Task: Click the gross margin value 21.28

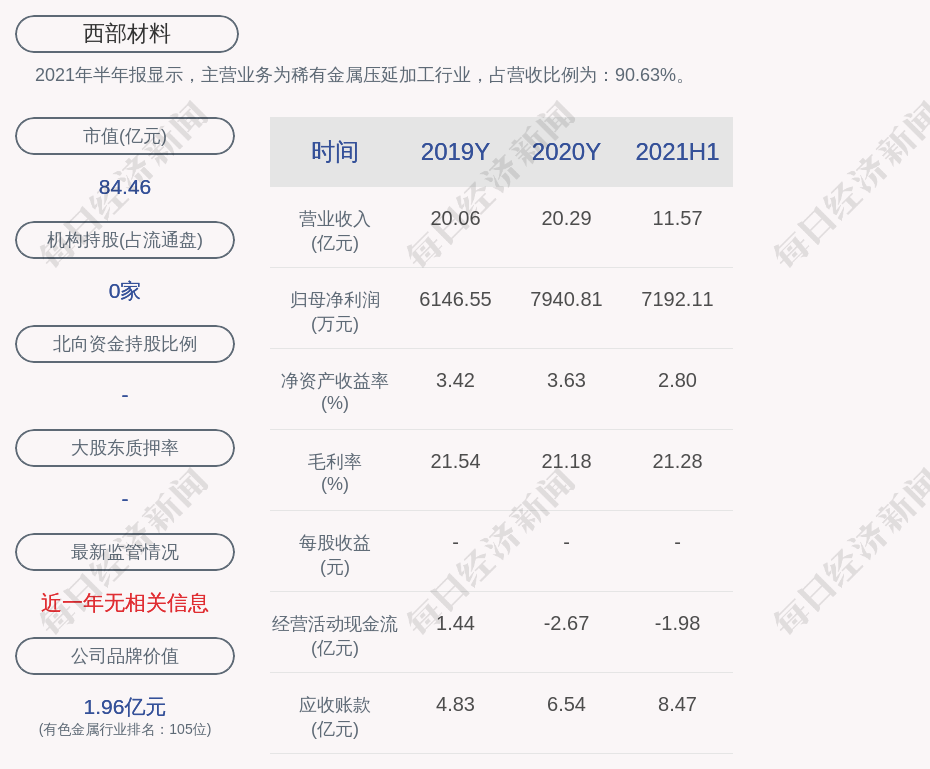Action: pos(677,461)
